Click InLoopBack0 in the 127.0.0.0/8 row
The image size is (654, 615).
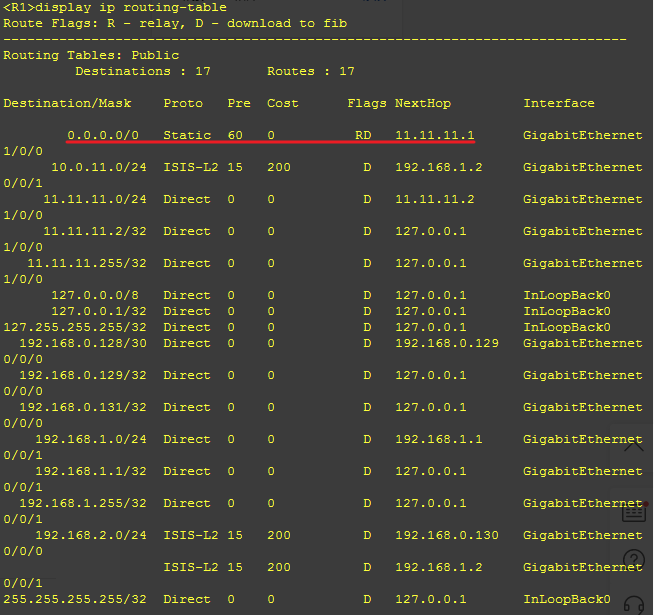click(x=567, y=295)
